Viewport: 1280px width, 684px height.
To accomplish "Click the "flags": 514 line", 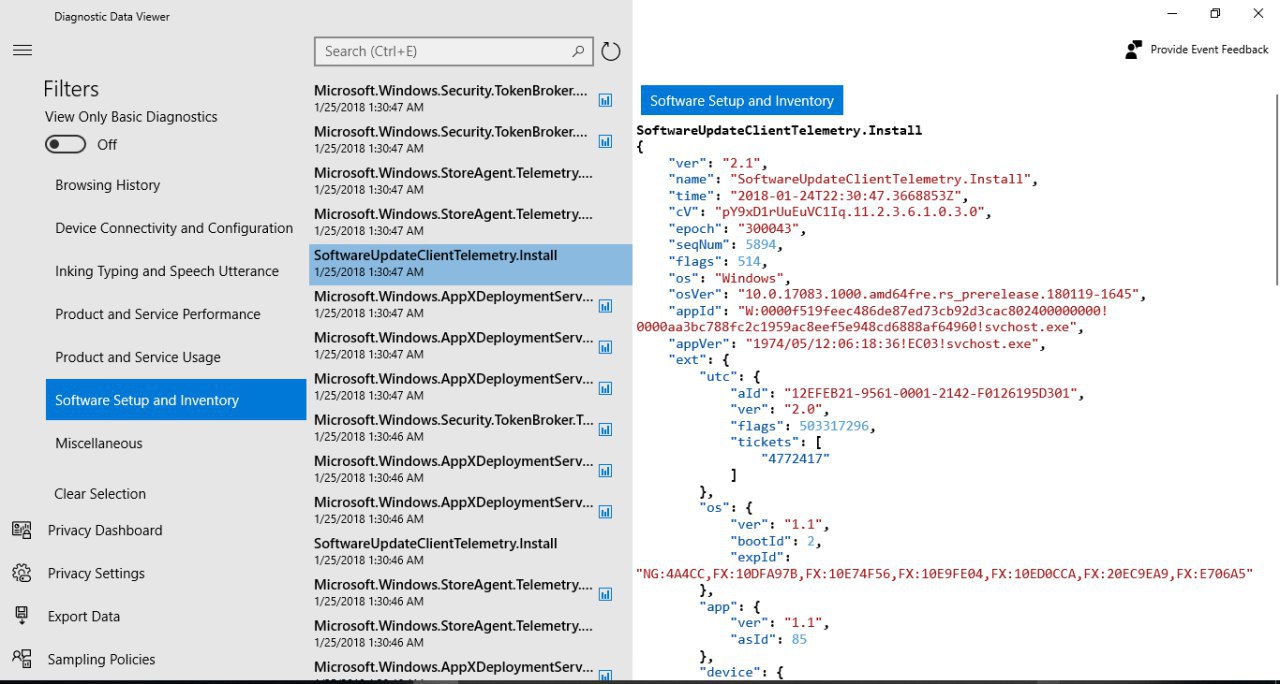I will [716, 260].
